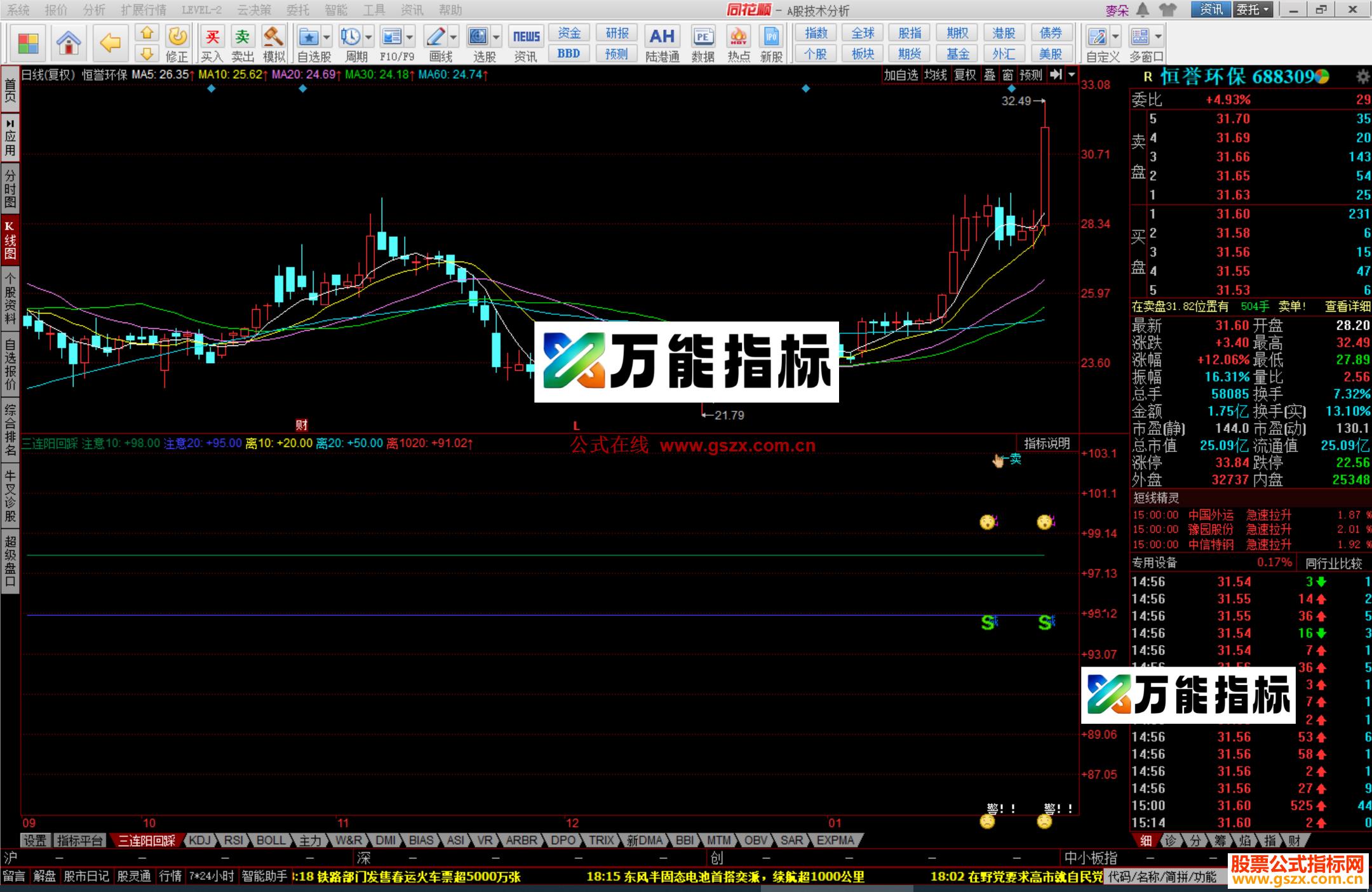Click the 查看详细 link in order panel
1372x892 pixels.
[x=1347, y=307]
